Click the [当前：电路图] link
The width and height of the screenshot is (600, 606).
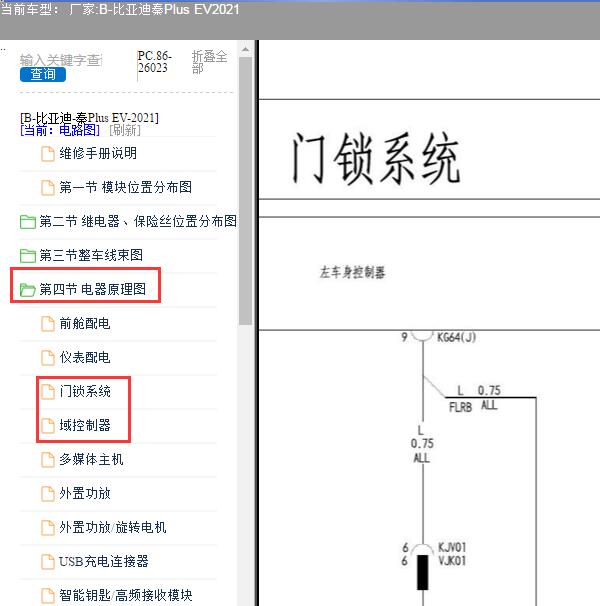(60, 130)
